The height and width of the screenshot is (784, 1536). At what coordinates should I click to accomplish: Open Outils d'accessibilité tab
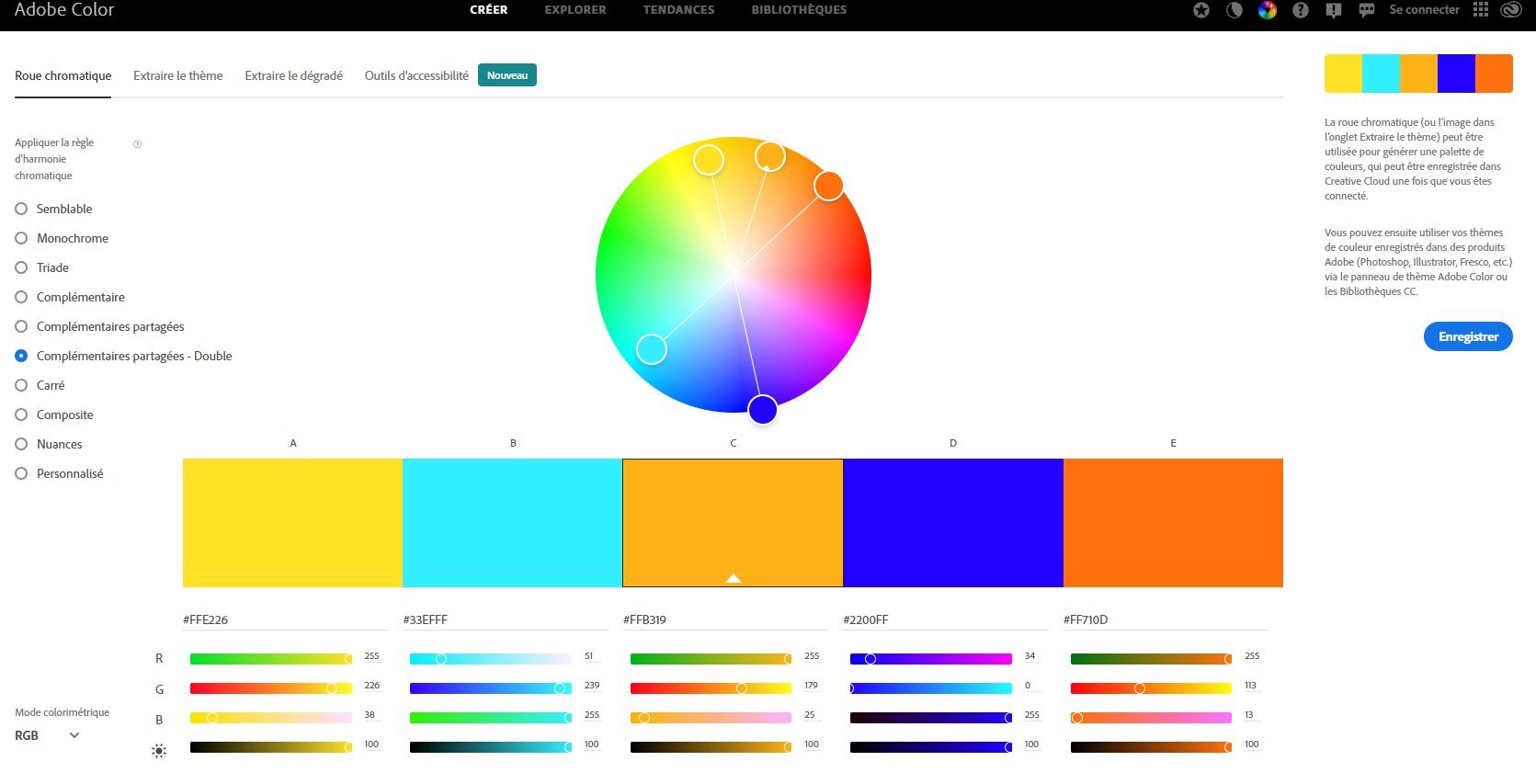coord(416,75)
